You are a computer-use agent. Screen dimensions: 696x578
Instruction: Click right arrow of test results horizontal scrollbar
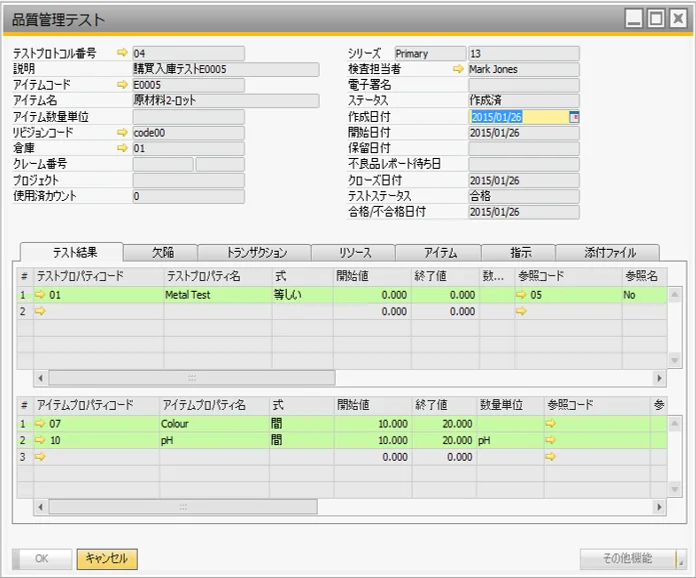[659, 378]
